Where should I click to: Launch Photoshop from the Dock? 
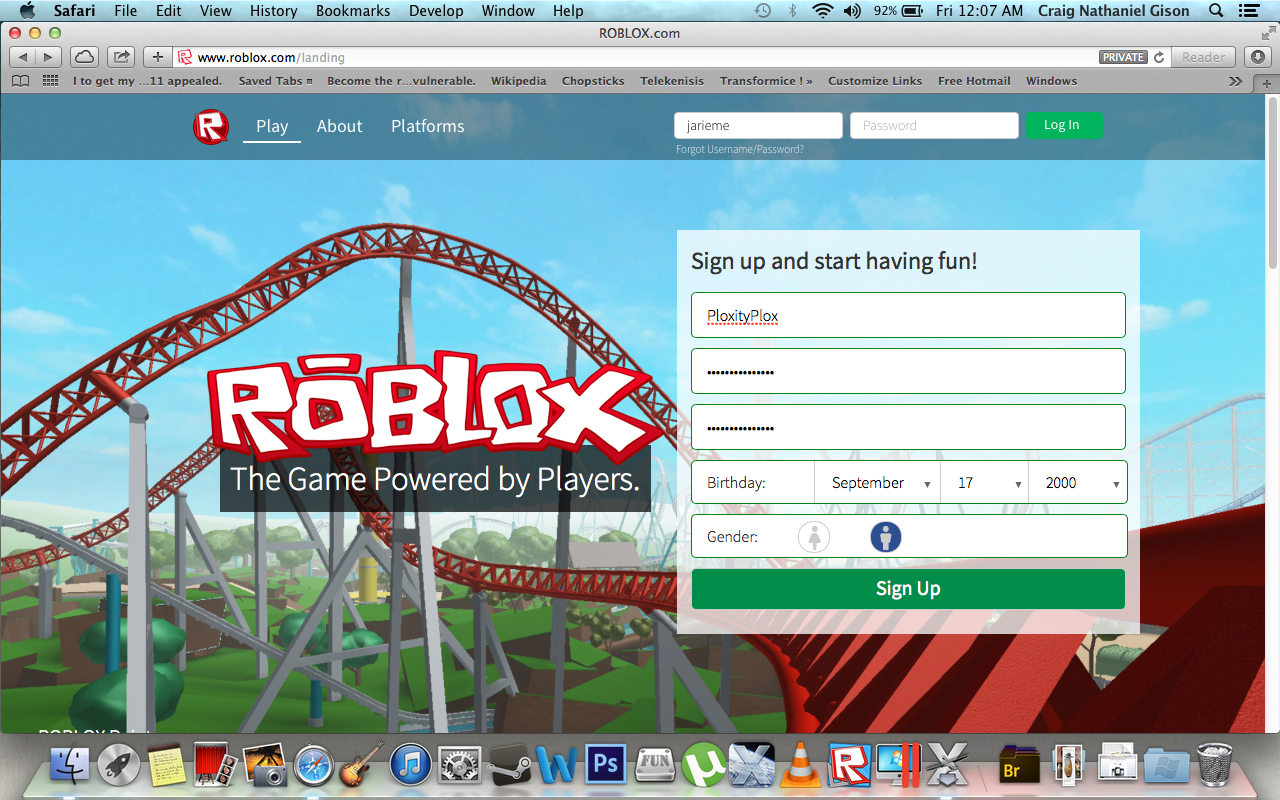pos(605,765)
